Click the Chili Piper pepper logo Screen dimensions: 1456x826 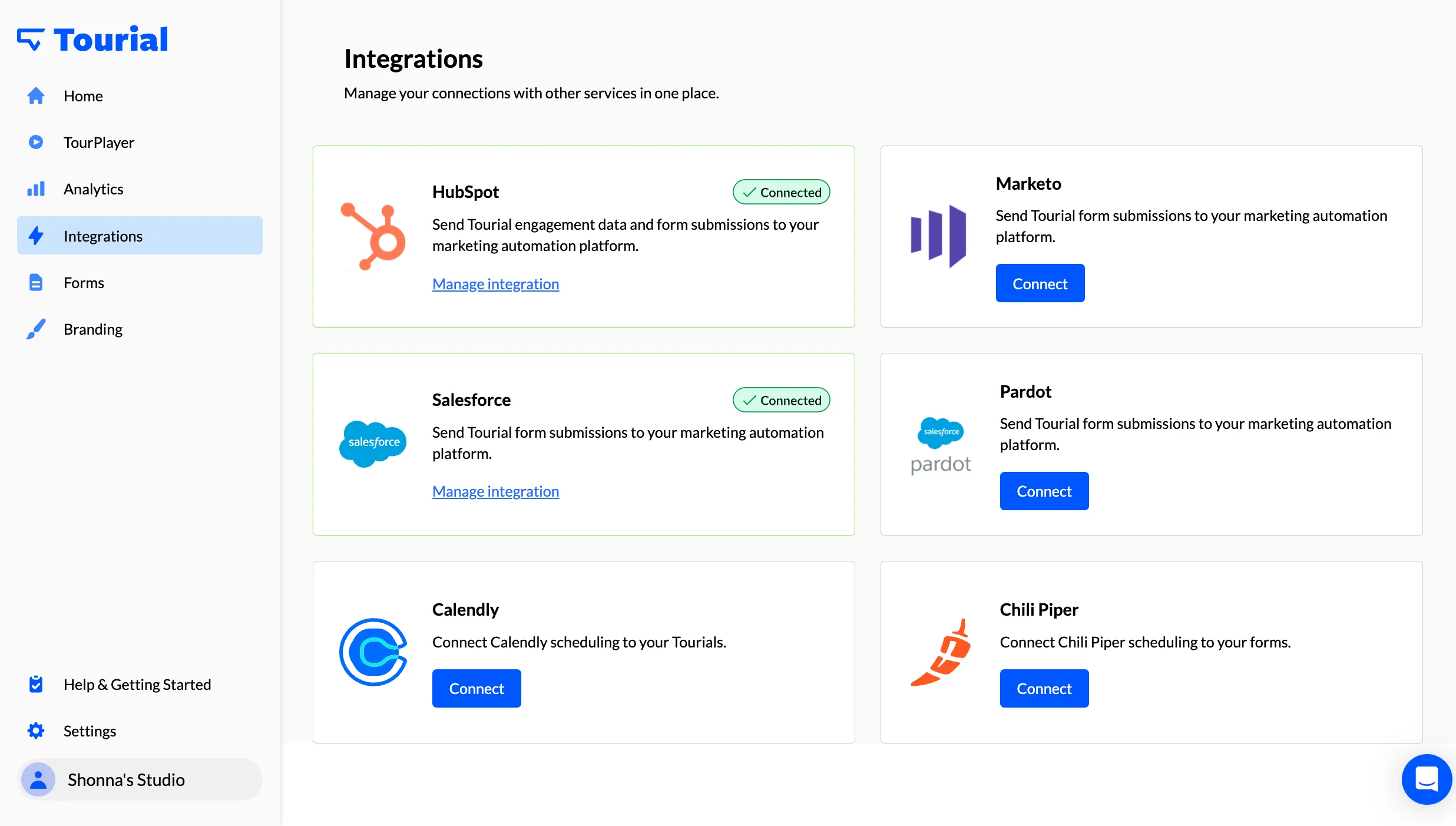(x=941, y=652)
